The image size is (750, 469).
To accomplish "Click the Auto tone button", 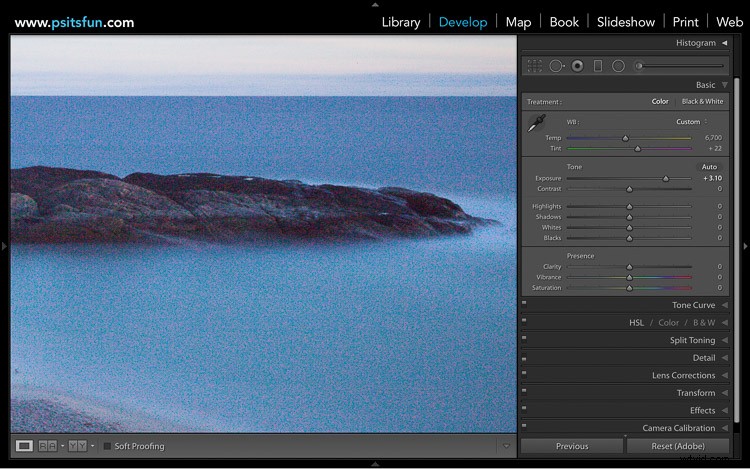I will pos(709,167).
